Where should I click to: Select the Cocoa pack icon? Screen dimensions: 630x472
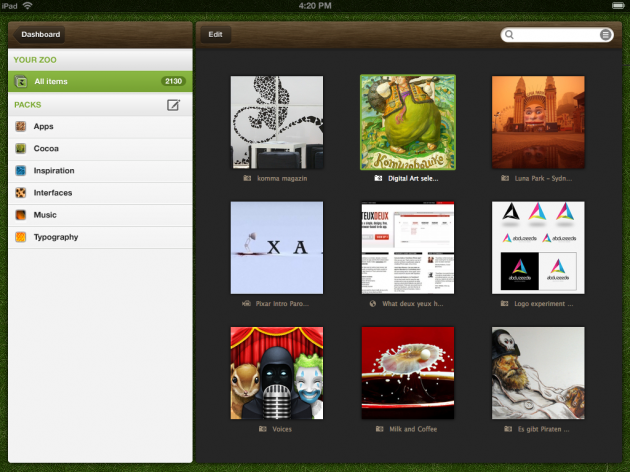20,149
